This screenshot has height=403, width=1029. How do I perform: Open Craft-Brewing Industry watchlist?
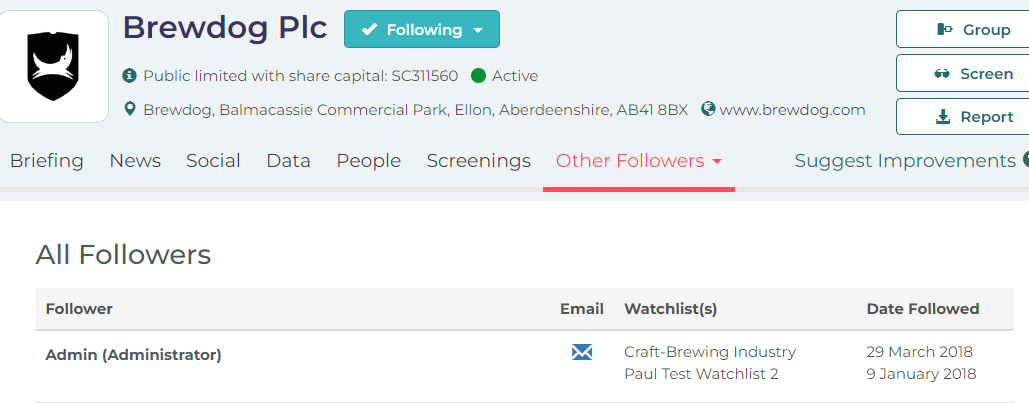pyautogui.click(x=710, y=352)
